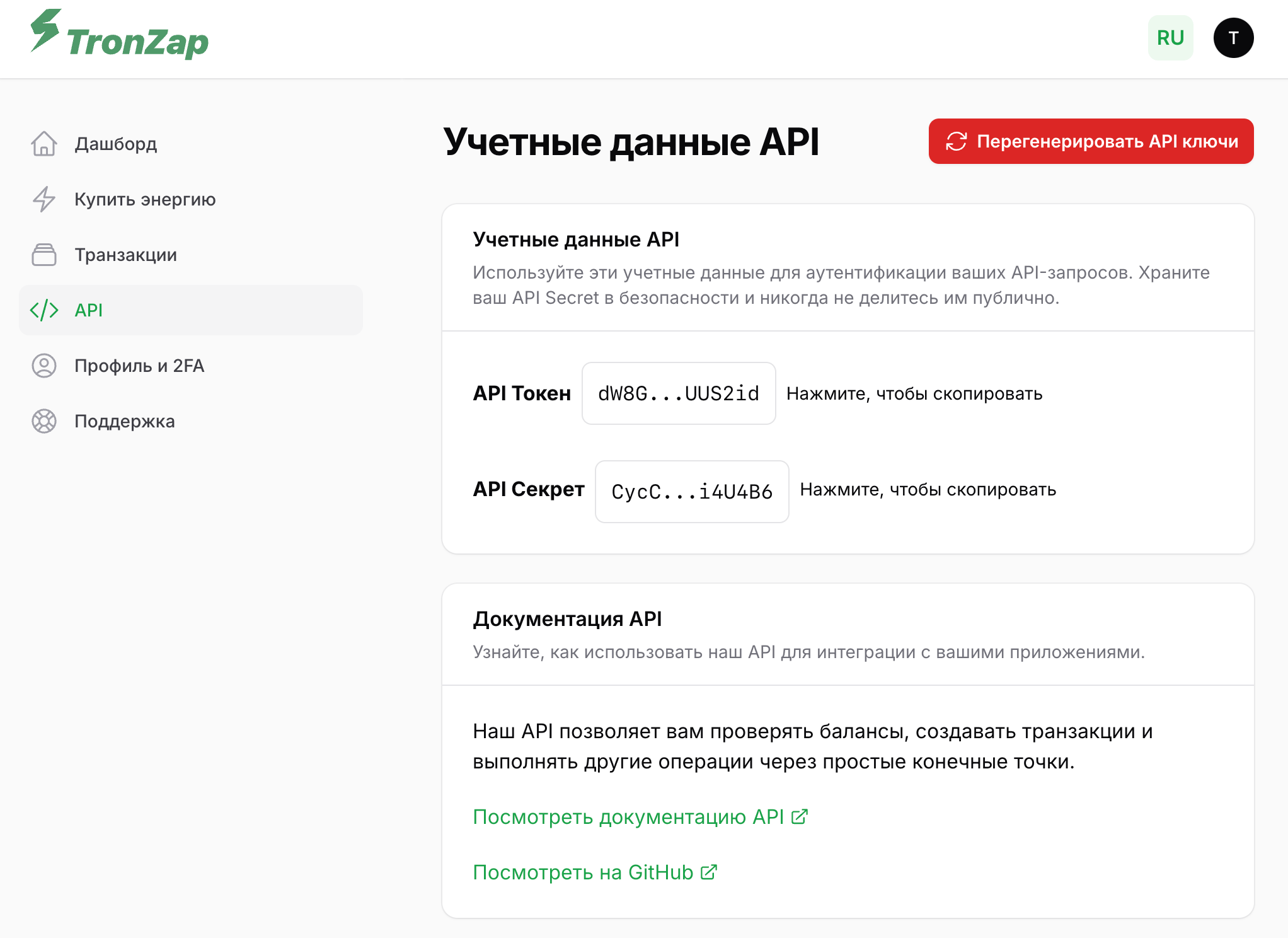The image size is (1288, 938).
Task: Click the large Учетные данные API page title
Action: click(631, 142)
